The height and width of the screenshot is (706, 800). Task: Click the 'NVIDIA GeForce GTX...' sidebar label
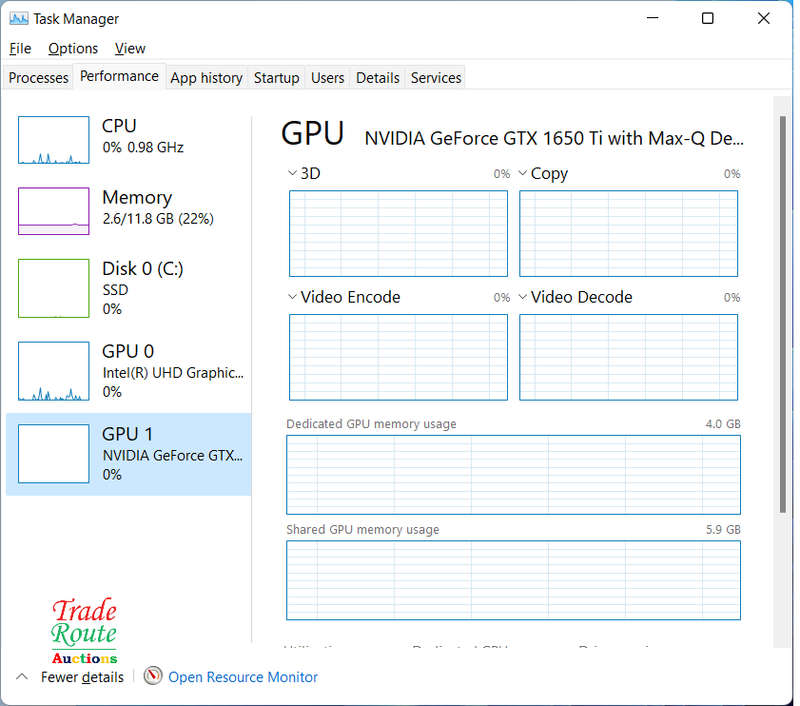click(172, 456)
